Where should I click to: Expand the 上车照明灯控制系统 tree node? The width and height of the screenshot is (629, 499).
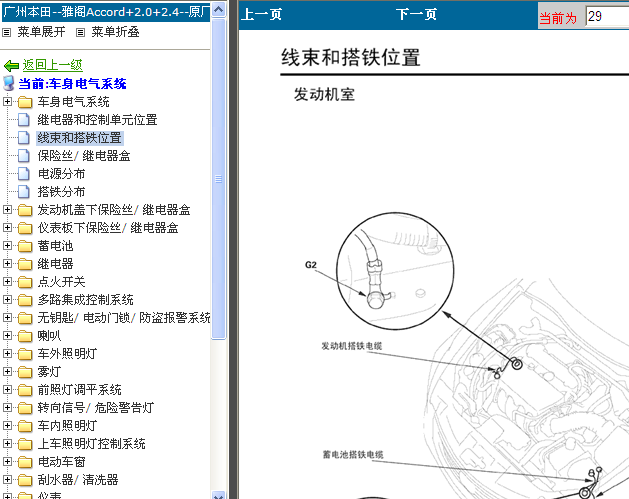click(x=7, y=443)
